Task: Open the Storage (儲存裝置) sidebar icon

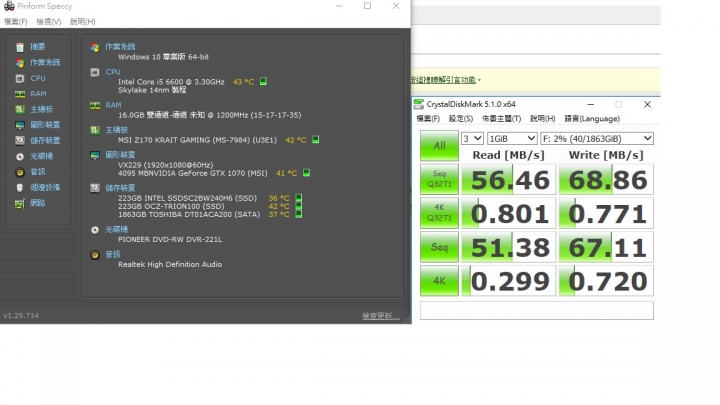Action: pyautogui.click(x=20, y=141)
